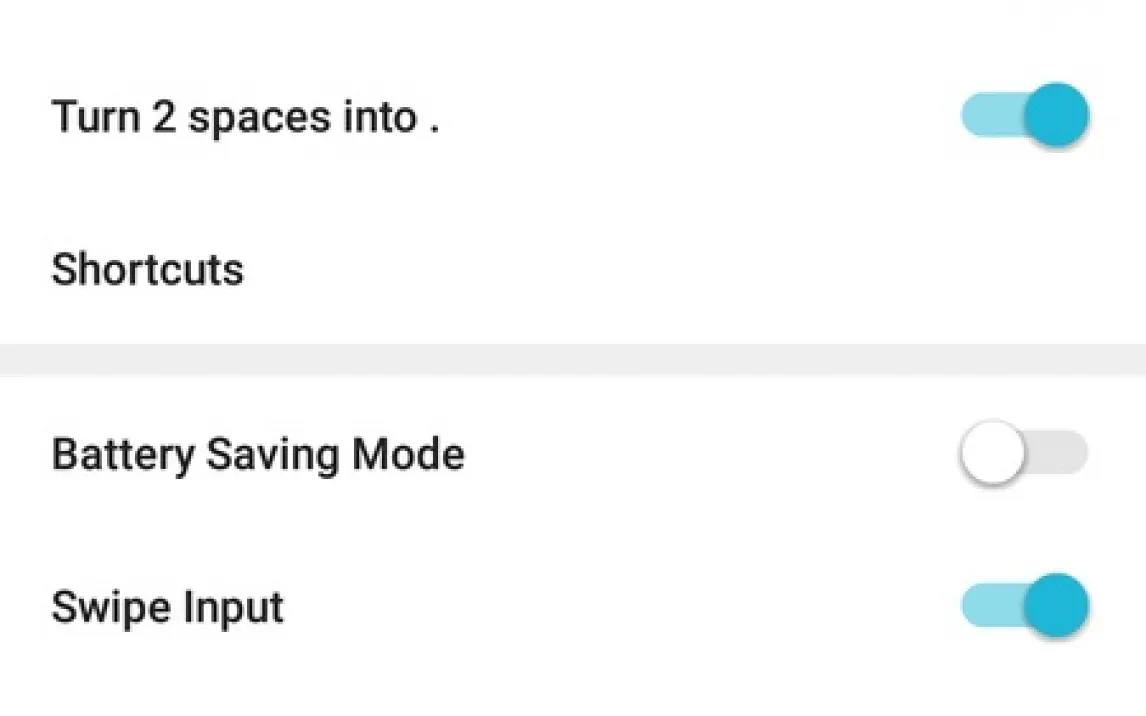Click light-blue track of Turn 2 spaces toggle

pyautogui.click(x=983, y=116)
